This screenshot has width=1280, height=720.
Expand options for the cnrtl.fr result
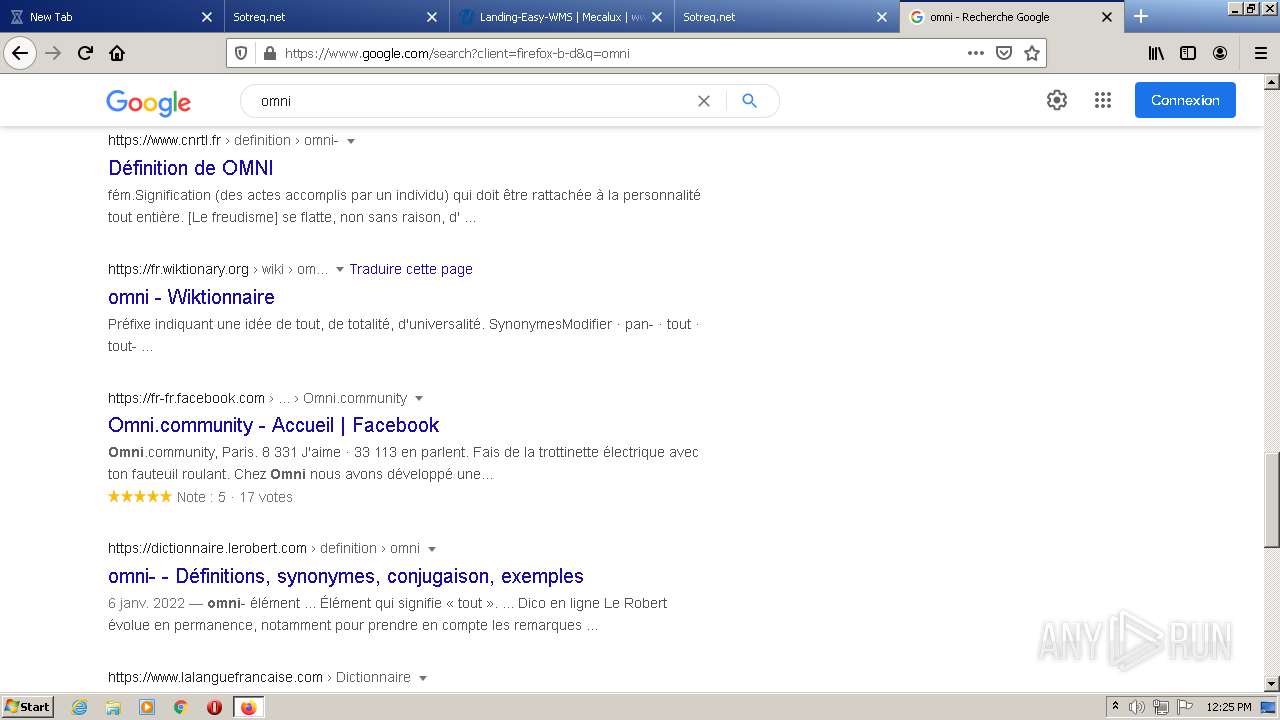tap(351, 141)
